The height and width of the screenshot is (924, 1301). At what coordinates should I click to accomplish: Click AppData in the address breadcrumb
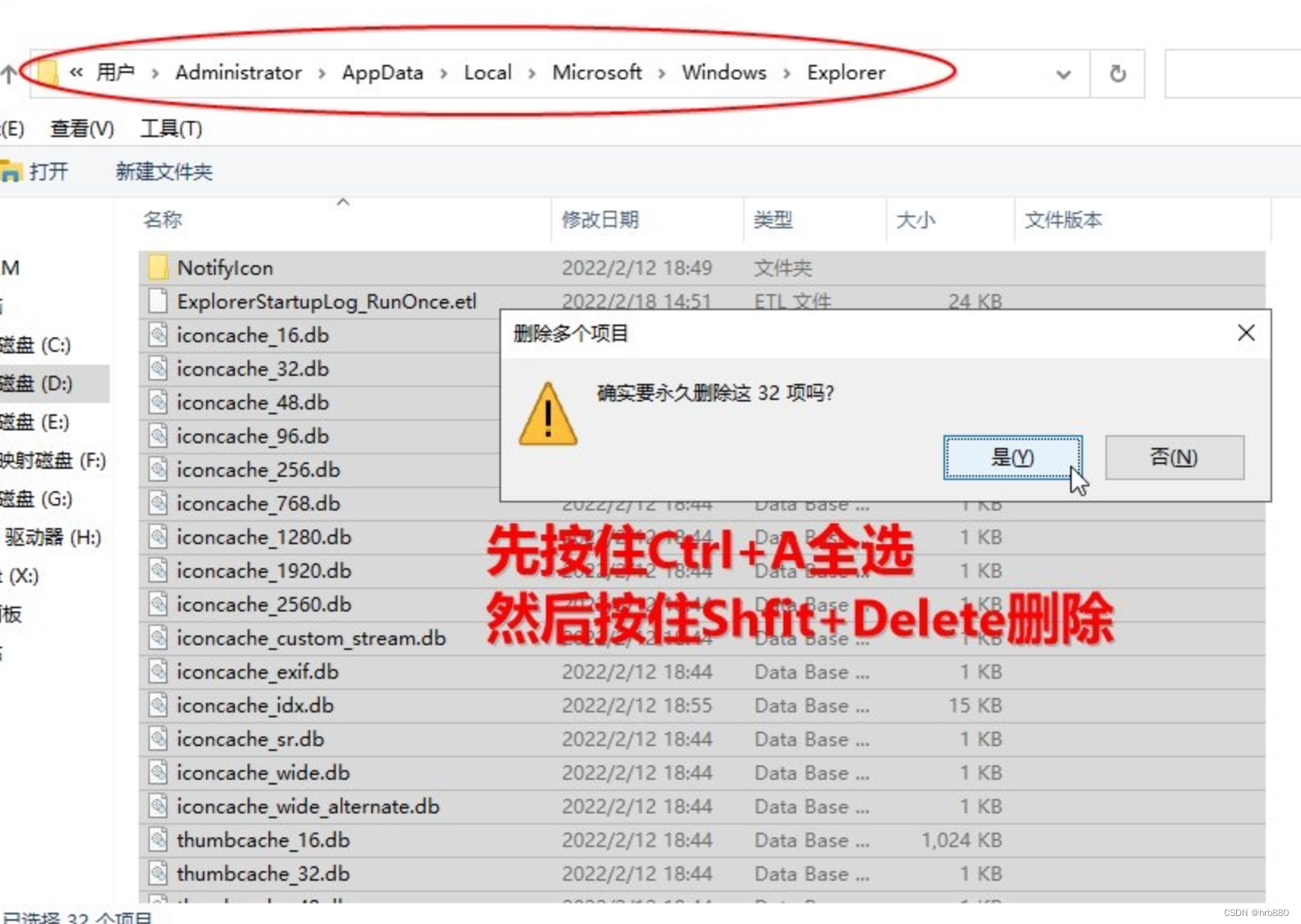click(x=382, y=72)
